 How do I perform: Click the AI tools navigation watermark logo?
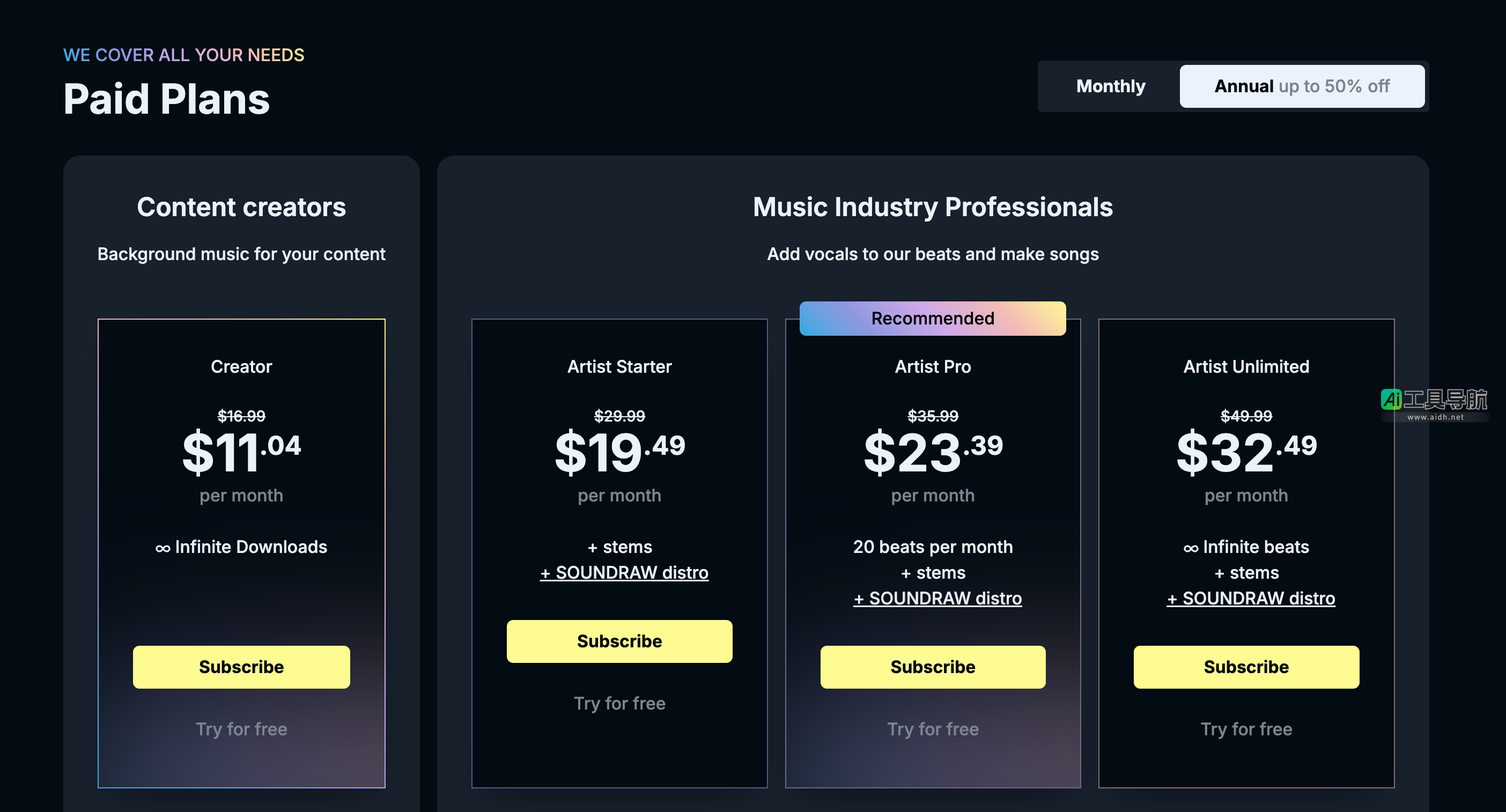tap(1434, 403)
